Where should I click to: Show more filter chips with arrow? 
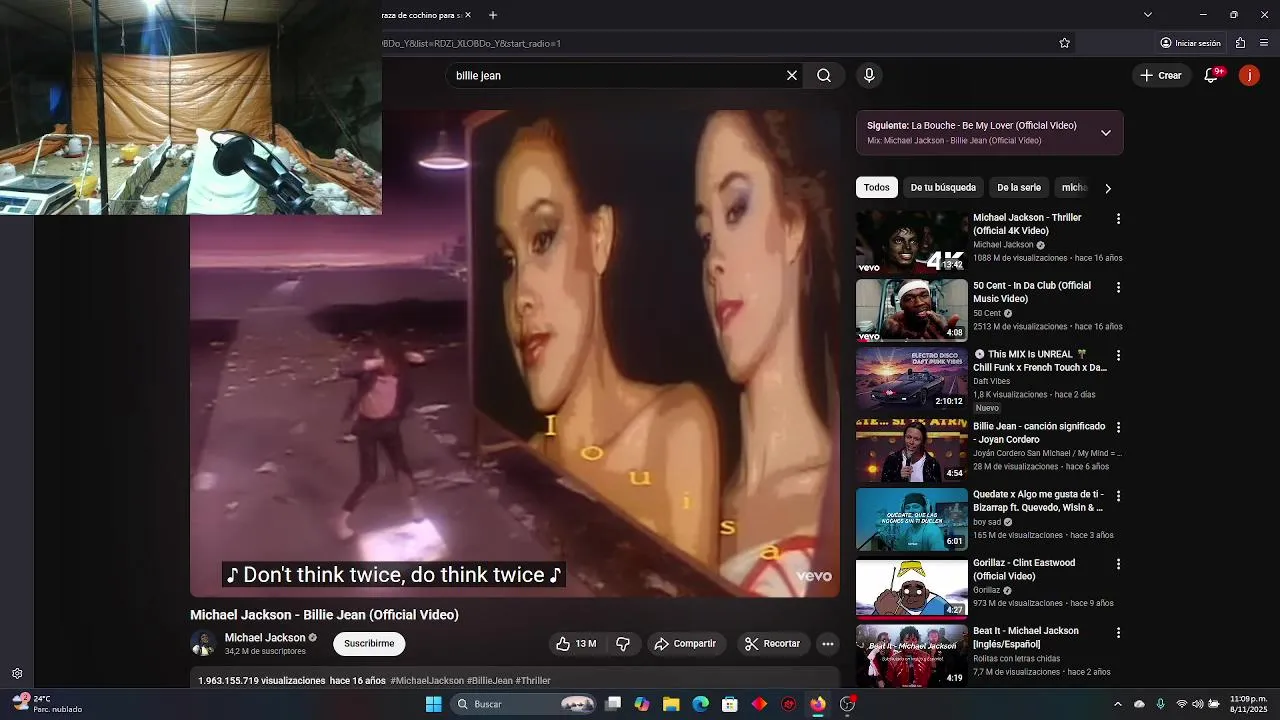[1107, 188]
